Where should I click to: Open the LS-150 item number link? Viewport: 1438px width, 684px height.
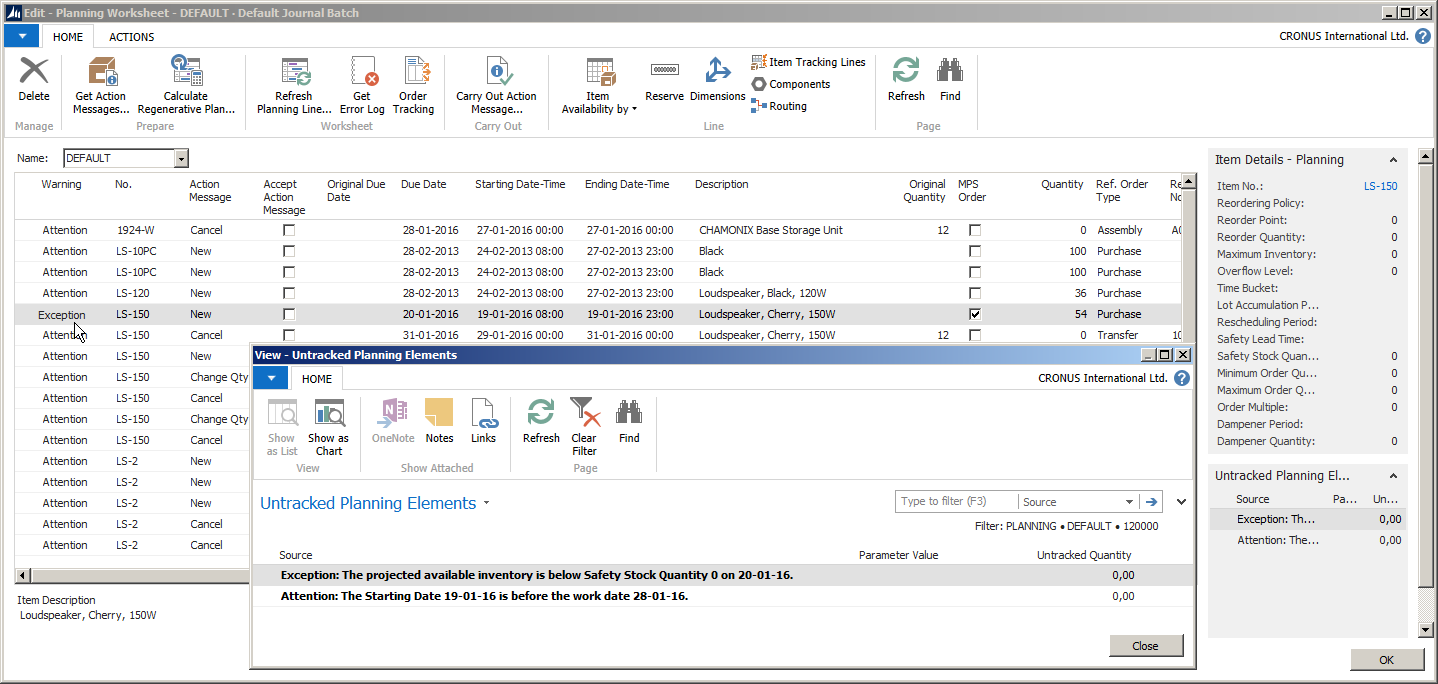pos(1380,186)
